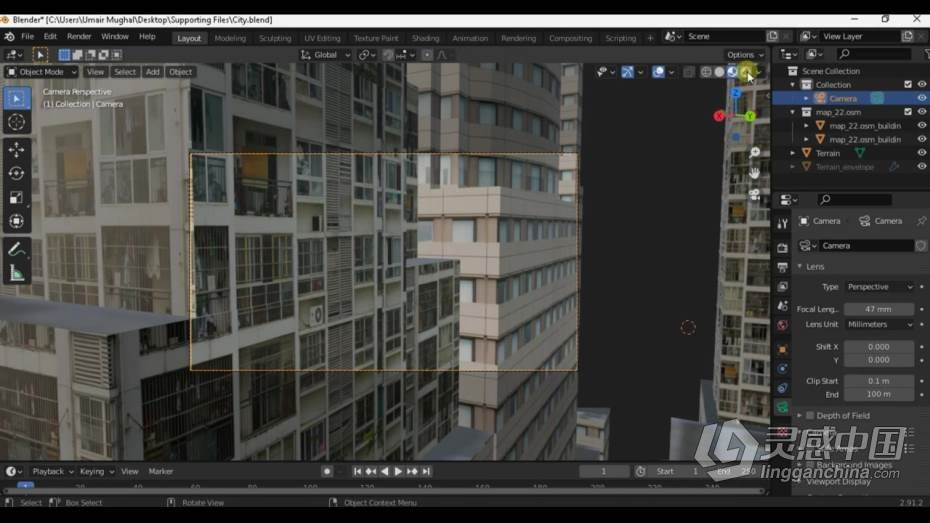Select the Transform tool
This screenshot has height=523, width=930.
click(17, 221)
